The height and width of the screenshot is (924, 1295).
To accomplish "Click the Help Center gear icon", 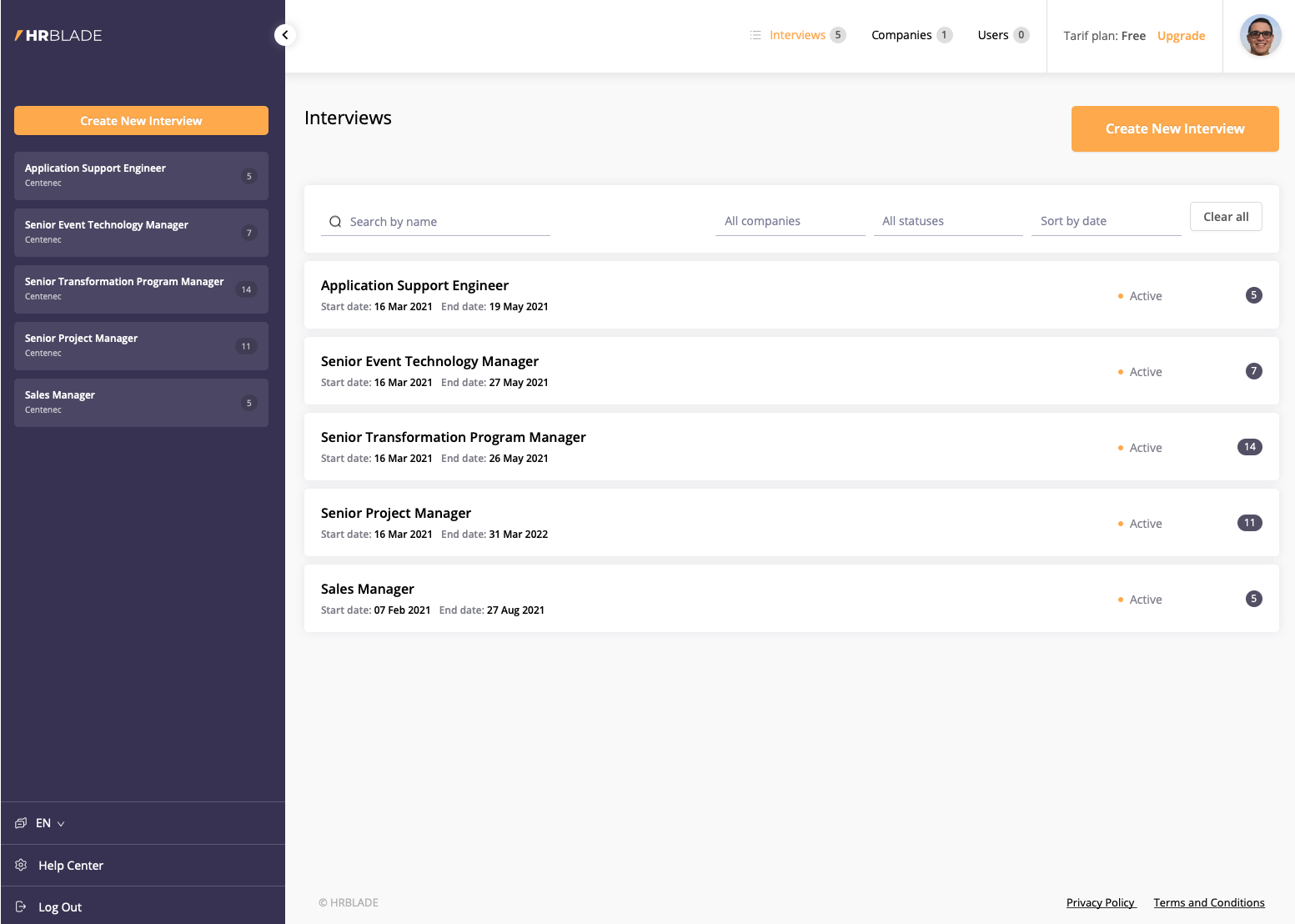I will coord(22,865).
